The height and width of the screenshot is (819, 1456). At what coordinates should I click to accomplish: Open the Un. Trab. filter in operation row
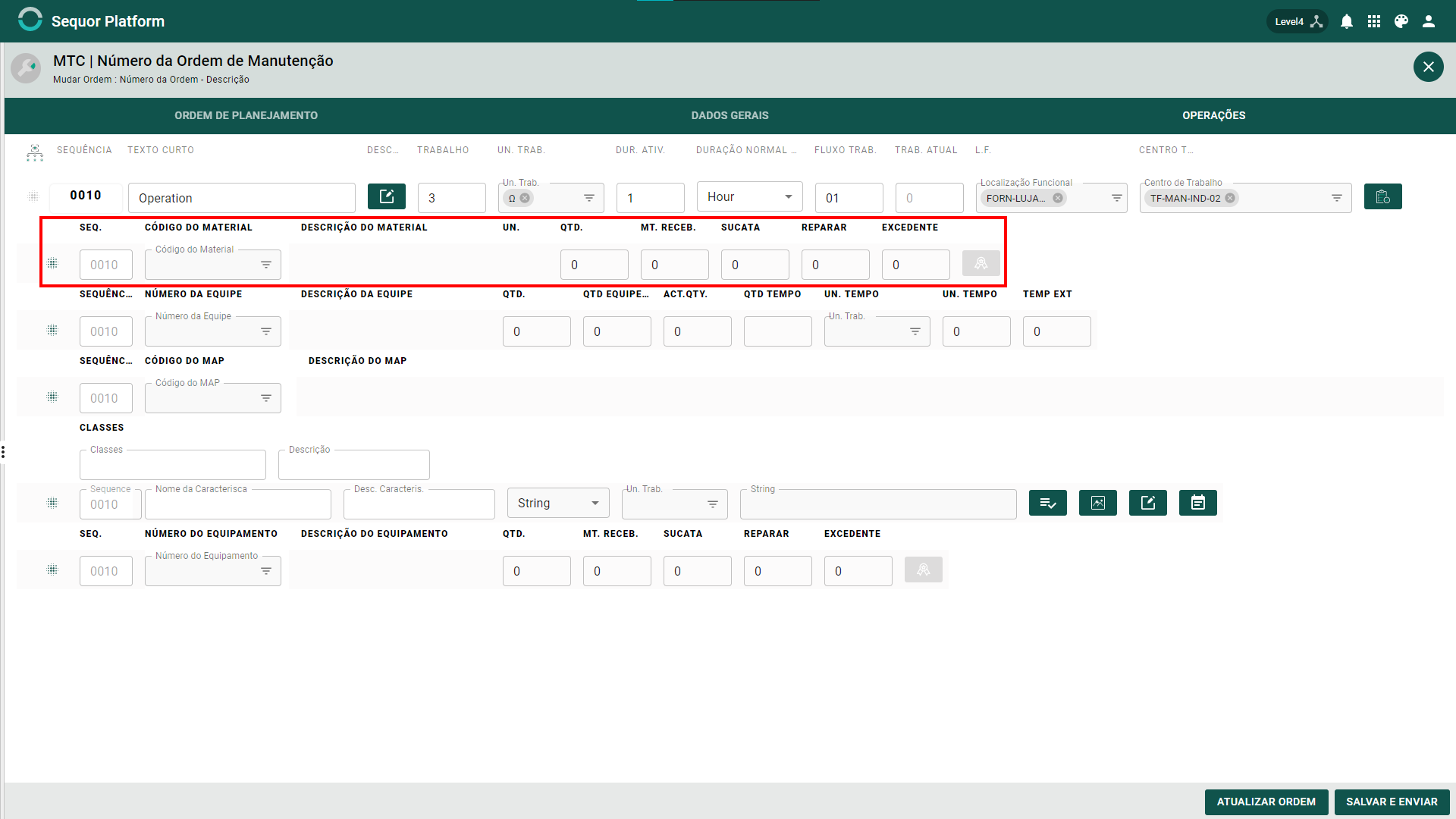point(589,198)
